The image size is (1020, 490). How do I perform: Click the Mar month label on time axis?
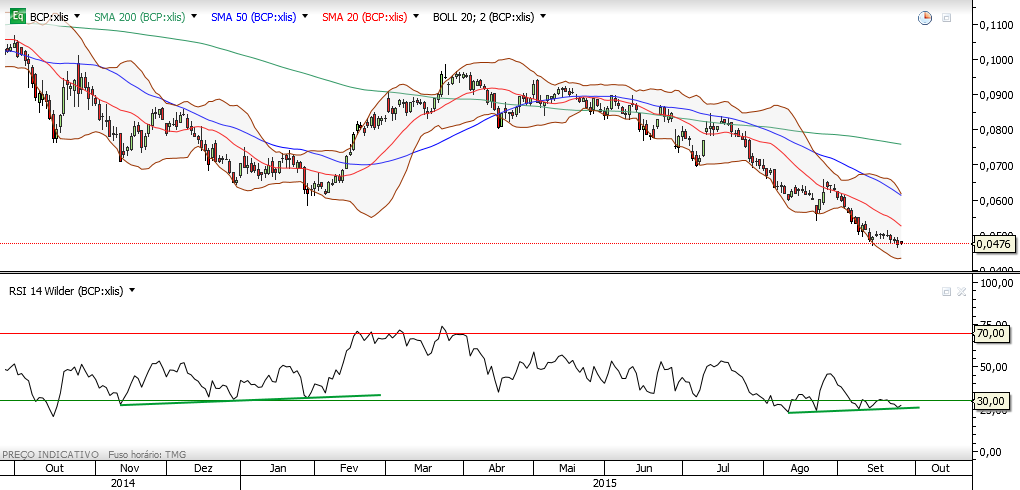click(x=424, y=469)
